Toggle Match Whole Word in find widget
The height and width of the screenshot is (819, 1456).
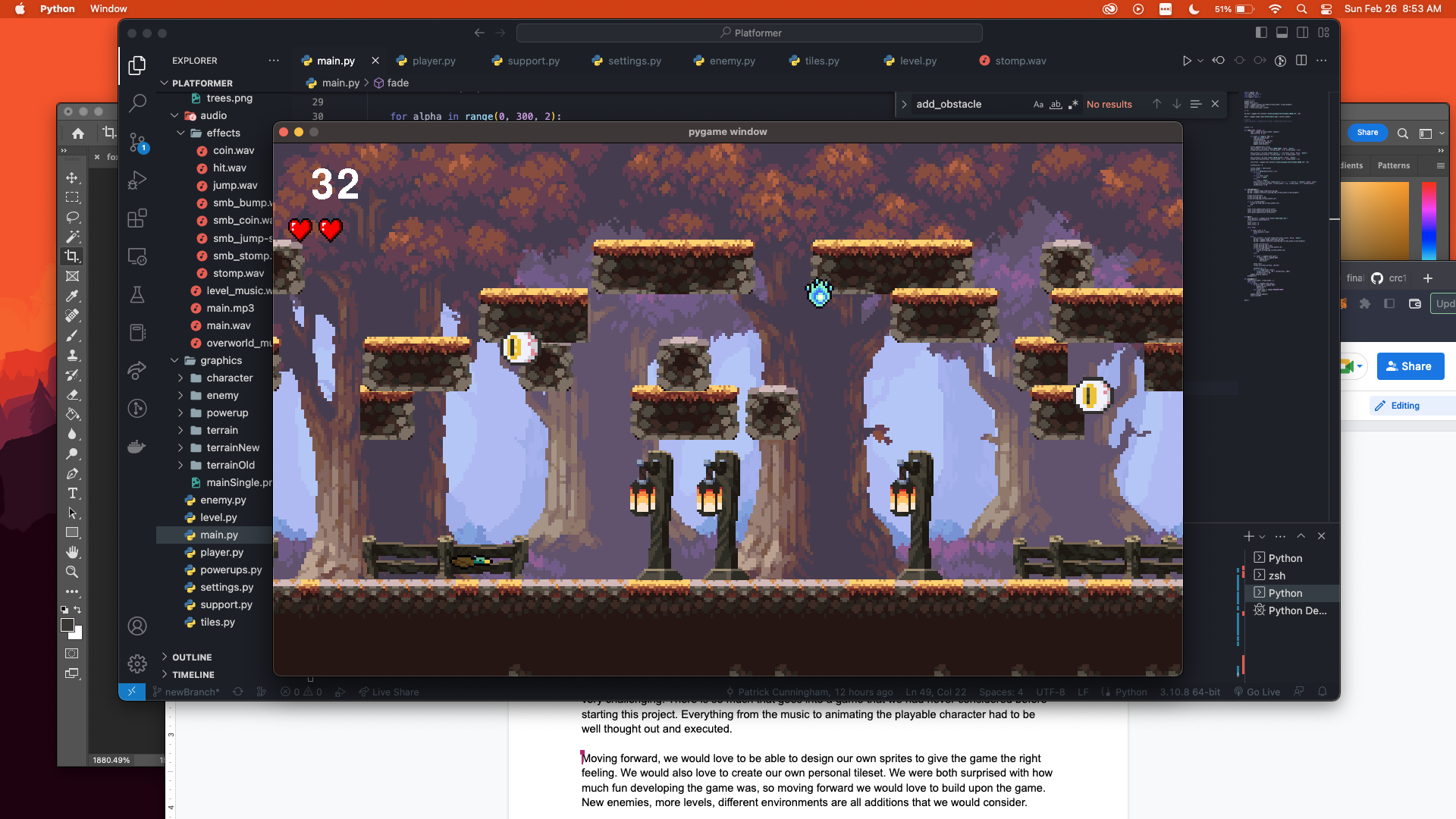coord(1056,105)
